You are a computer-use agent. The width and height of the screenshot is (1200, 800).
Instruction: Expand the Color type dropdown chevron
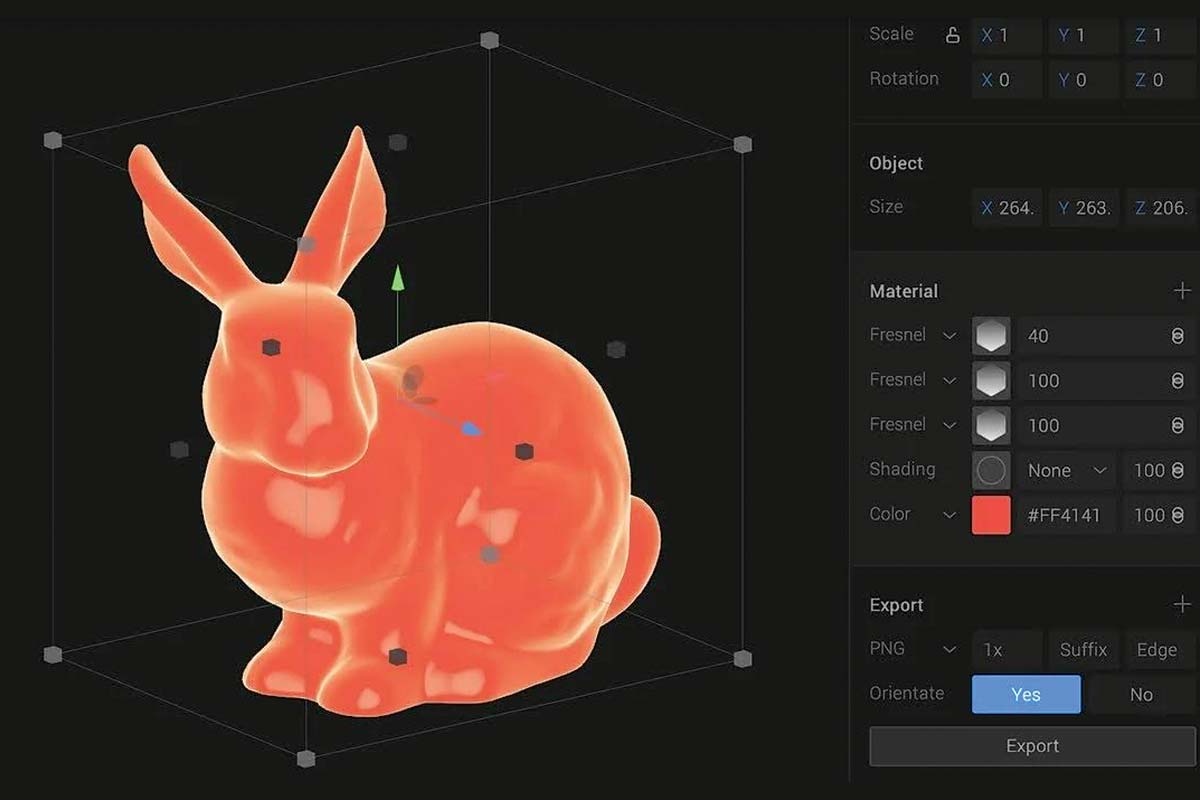click(949, 514)
